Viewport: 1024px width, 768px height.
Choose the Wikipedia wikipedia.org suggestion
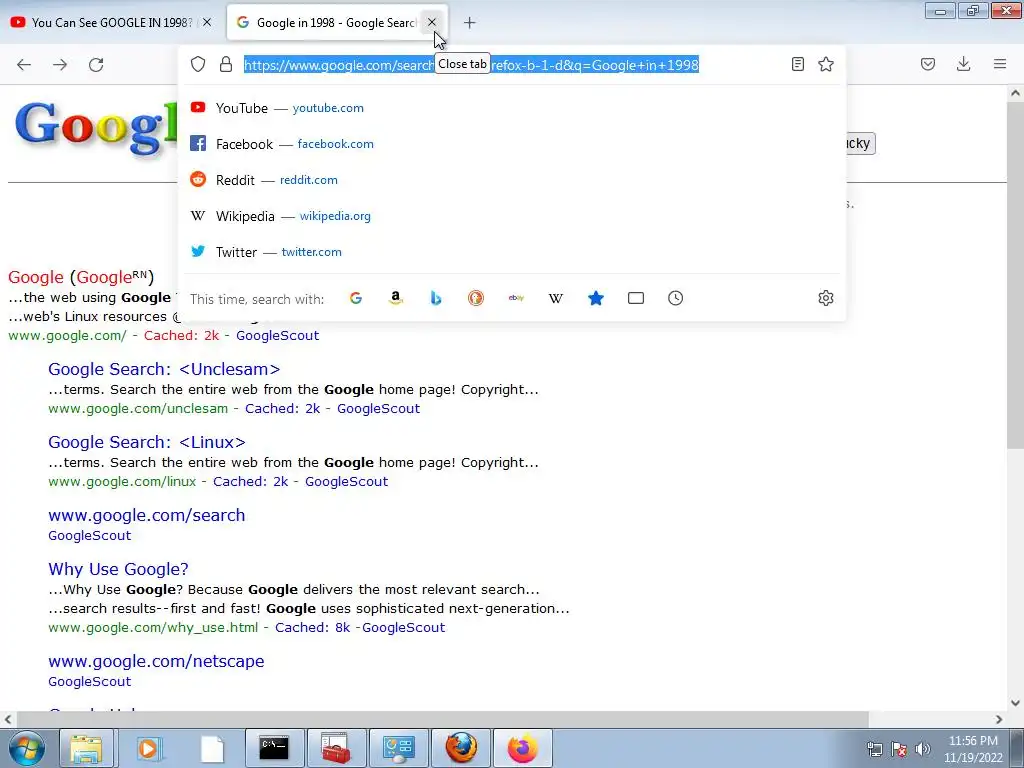click(x=512, y=216)
